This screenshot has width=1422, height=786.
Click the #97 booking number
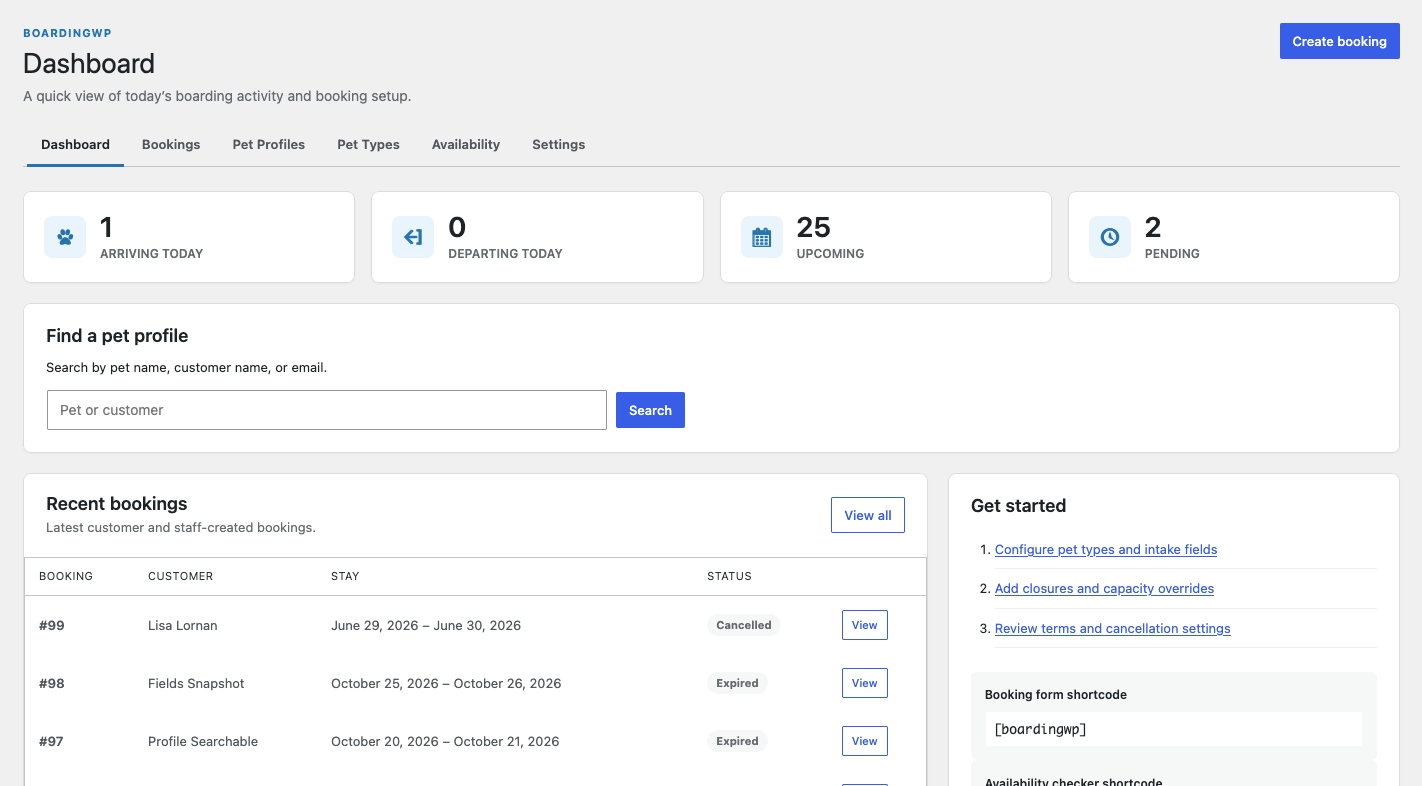(52, 741)
